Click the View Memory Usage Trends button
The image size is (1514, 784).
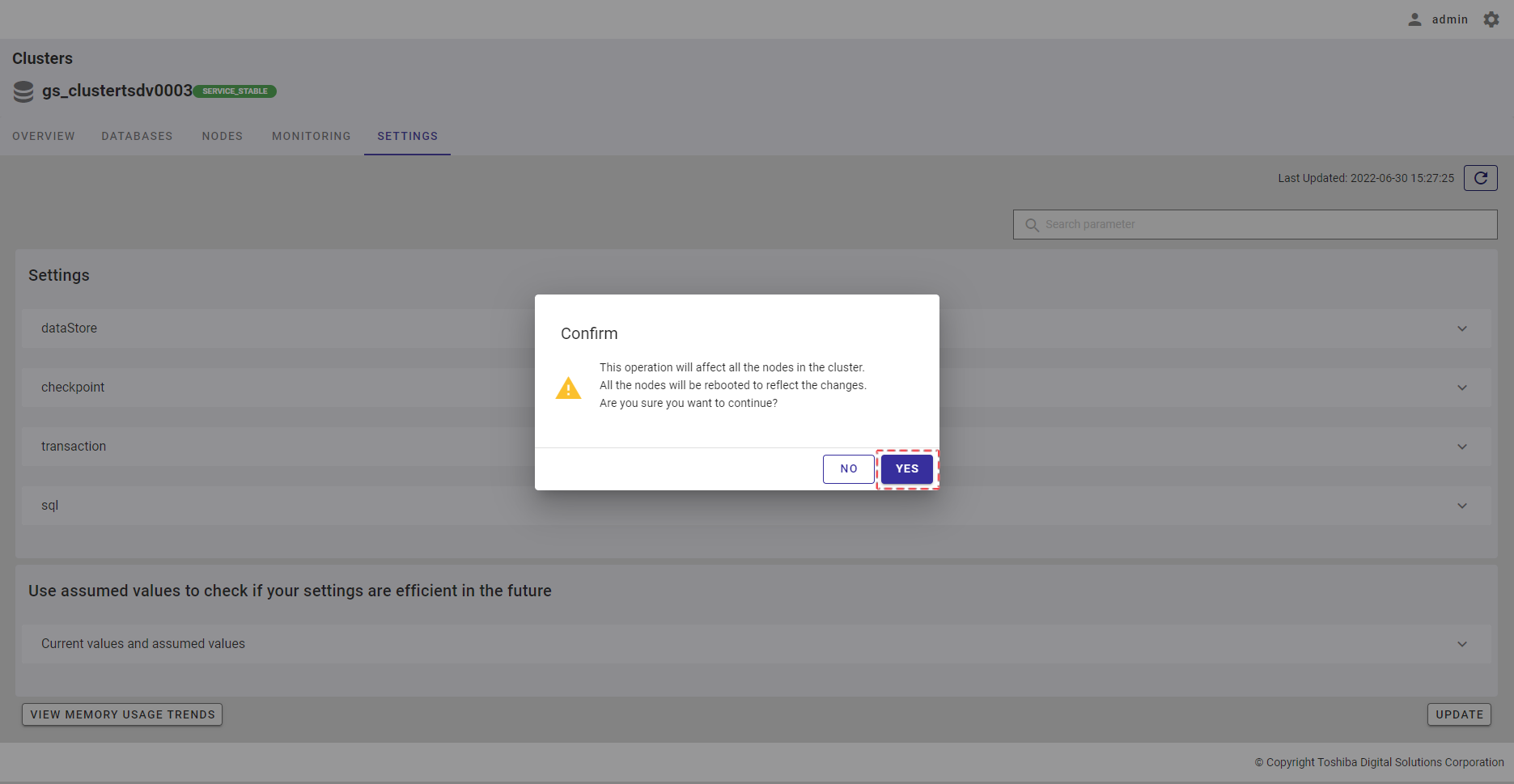tap(122, 714)
